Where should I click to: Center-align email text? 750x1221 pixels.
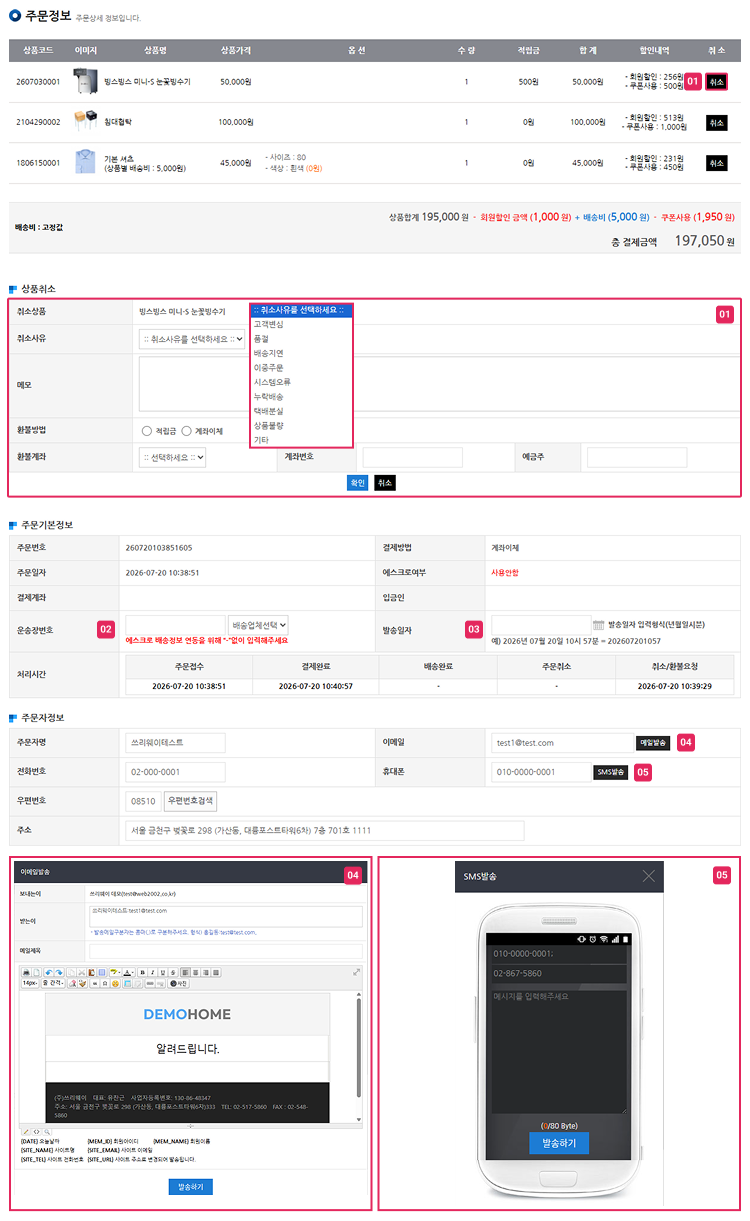point(196,972)
